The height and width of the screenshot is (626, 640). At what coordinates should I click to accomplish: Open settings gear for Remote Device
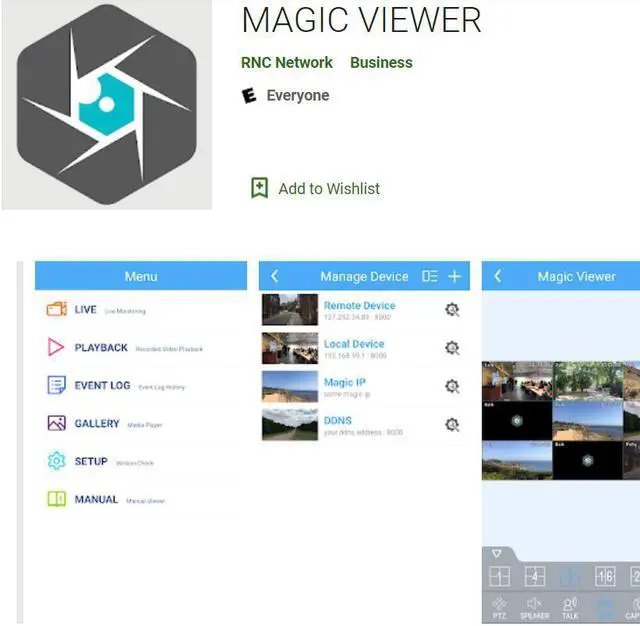[x=452, y=310]
